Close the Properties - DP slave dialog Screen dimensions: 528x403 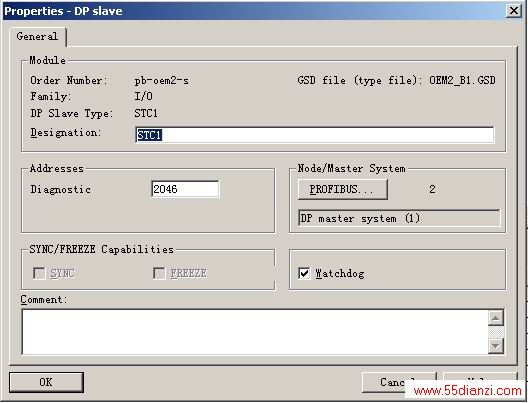click(514, 11)
